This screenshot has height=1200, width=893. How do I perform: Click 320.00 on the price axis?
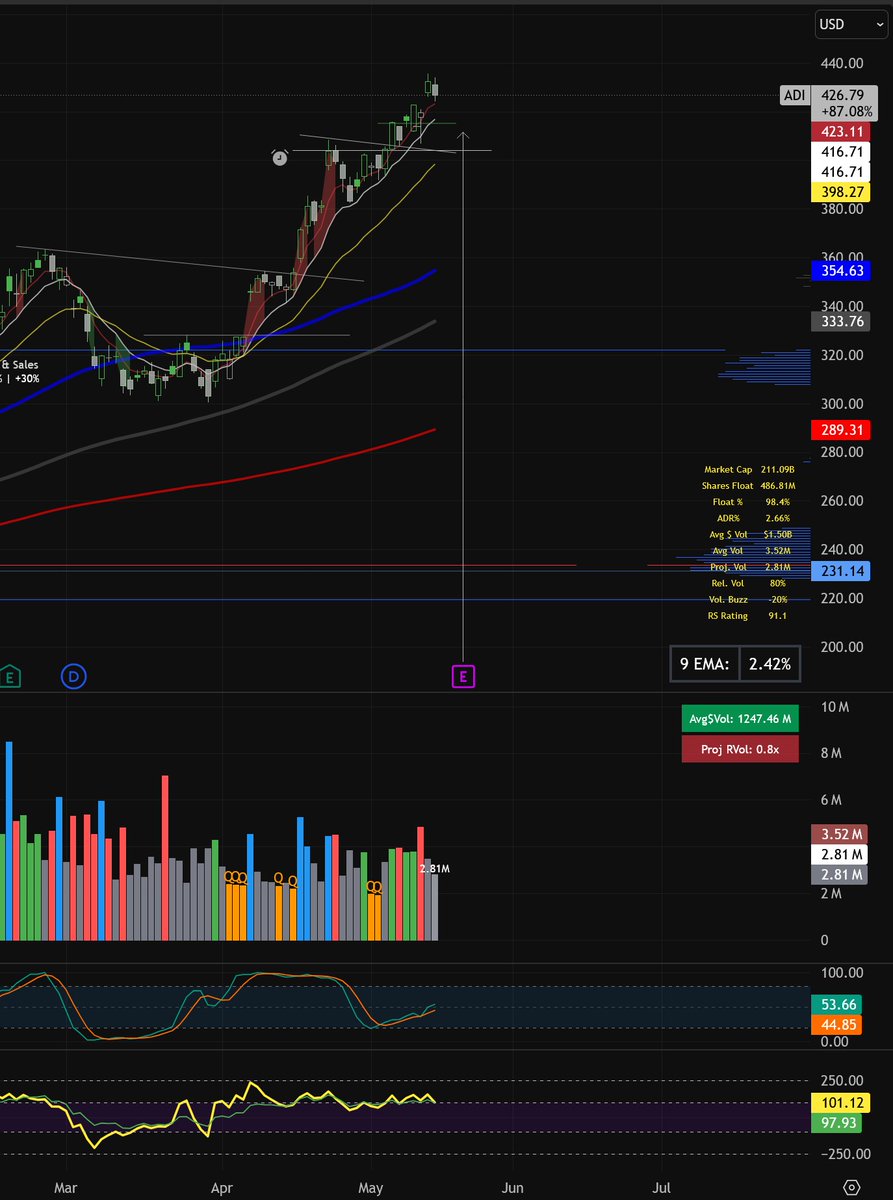(842, 355)
